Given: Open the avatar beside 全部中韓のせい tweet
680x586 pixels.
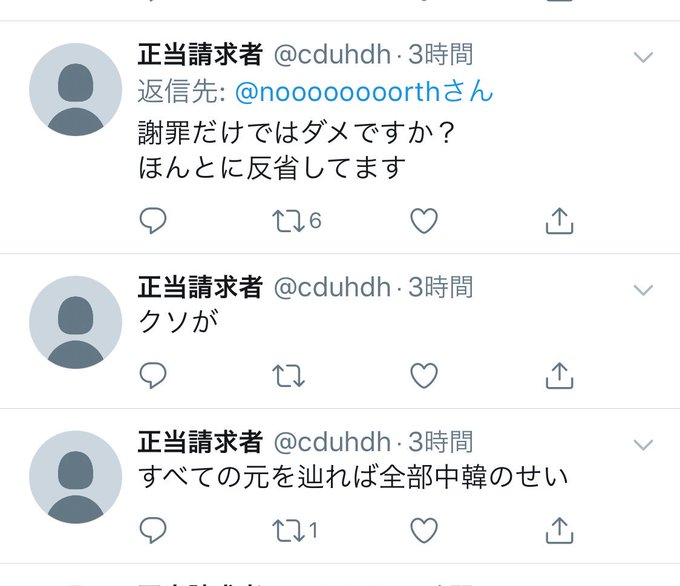Looking at the screenshot, I should (x=75, y=477).
